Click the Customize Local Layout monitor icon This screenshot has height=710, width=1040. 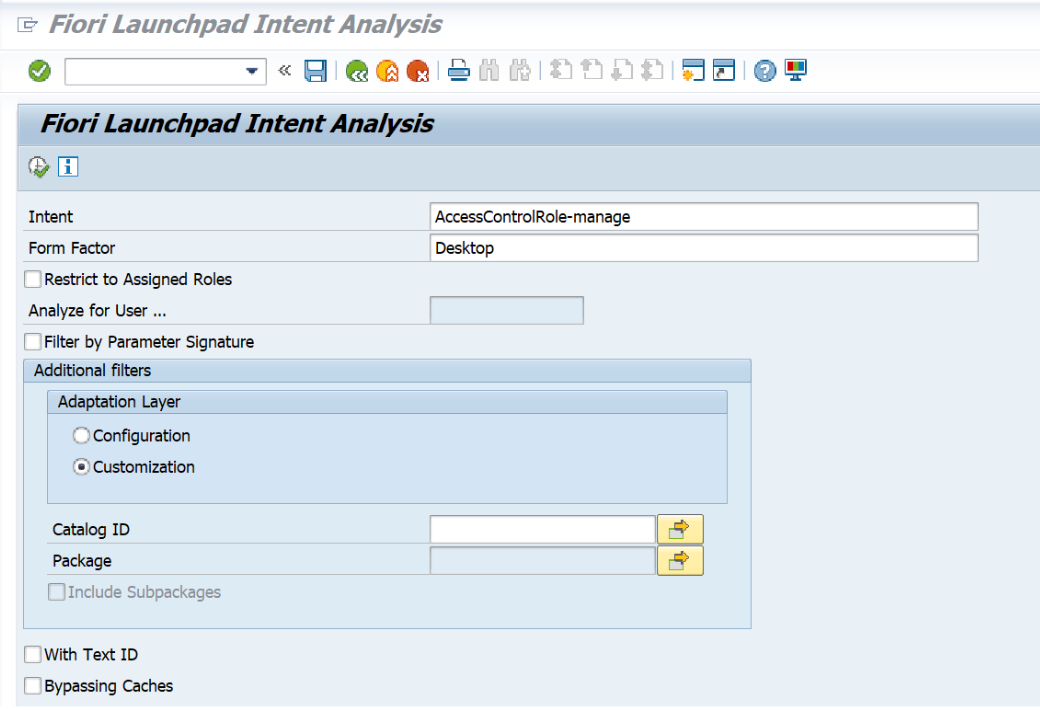pyautogui.click(x=795, y=70)
